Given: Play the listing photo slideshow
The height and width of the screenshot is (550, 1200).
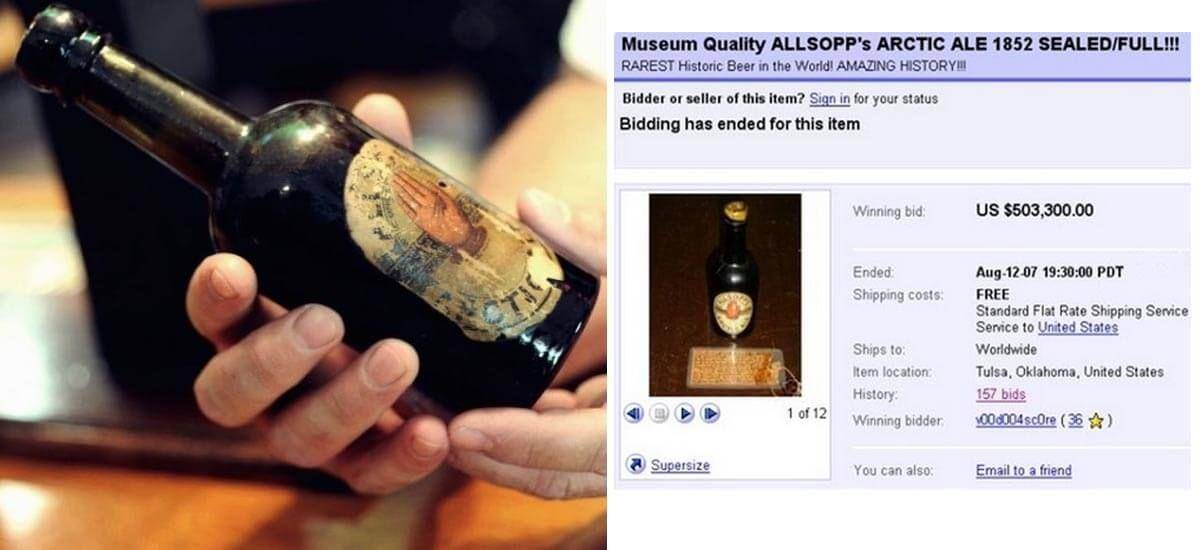Looking at the screenshot, I should pos(685,413).
